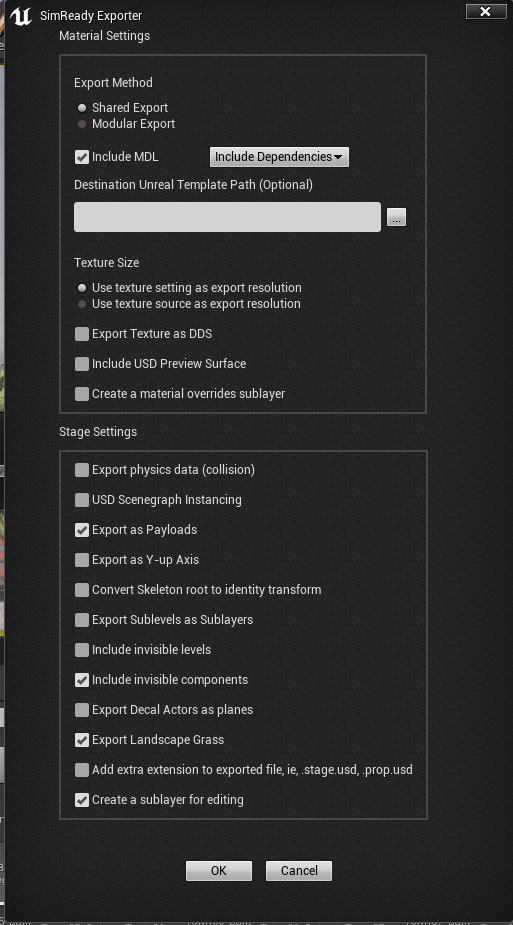The height and width of the screenshot is (925, 513).
Task: Click the Cancel button
Action: pyautogui.click(x=299, y=871)
